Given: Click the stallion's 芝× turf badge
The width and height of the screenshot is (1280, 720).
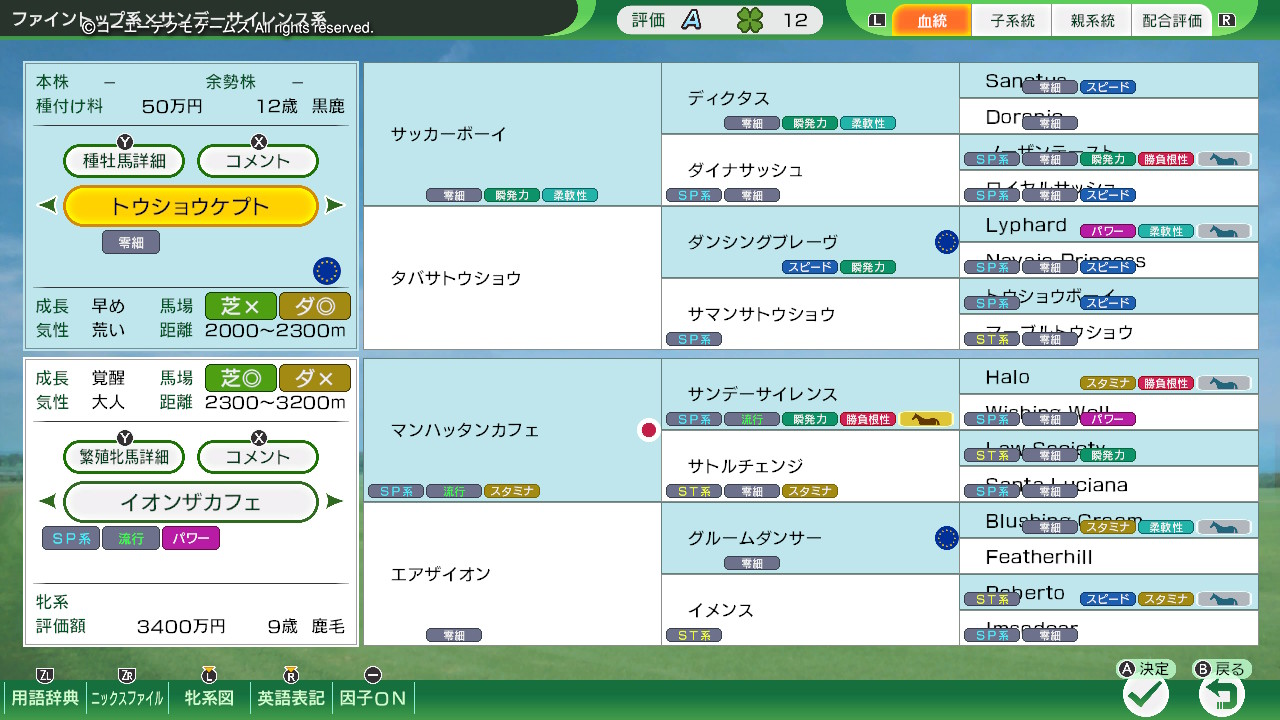Looking at the screenshot, I should 240,306.
